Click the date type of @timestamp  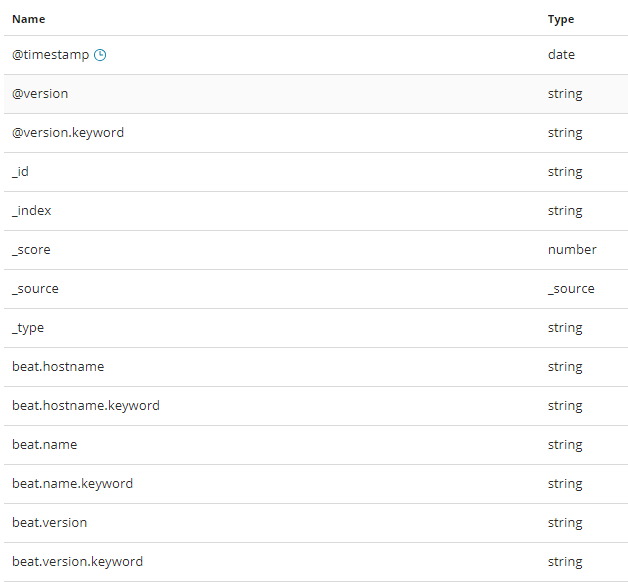tap(561, 55)
